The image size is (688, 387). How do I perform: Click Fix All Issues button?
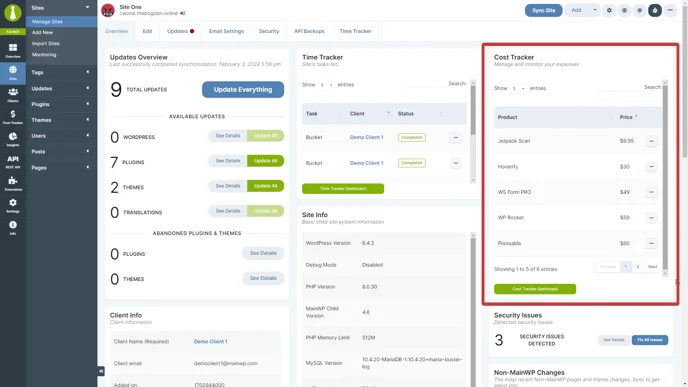pyautogui.click(x=650, y=340)
